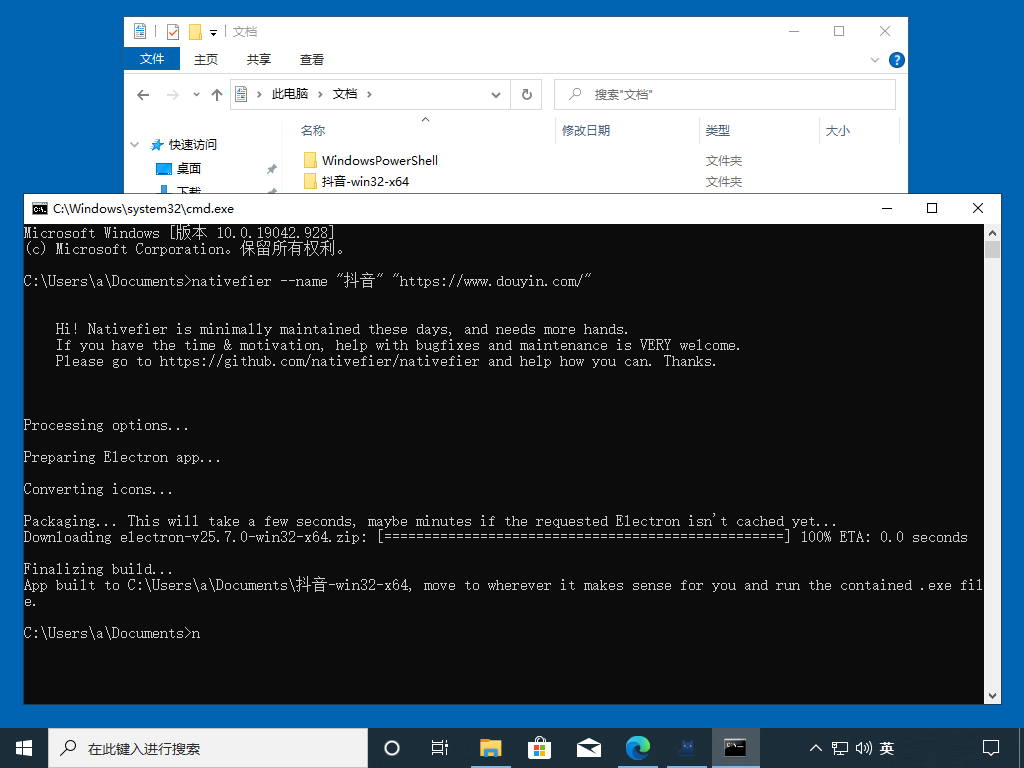The image size is (1024, 768).
Task: Open the Windows Start menu
Action: pos(24,748)
